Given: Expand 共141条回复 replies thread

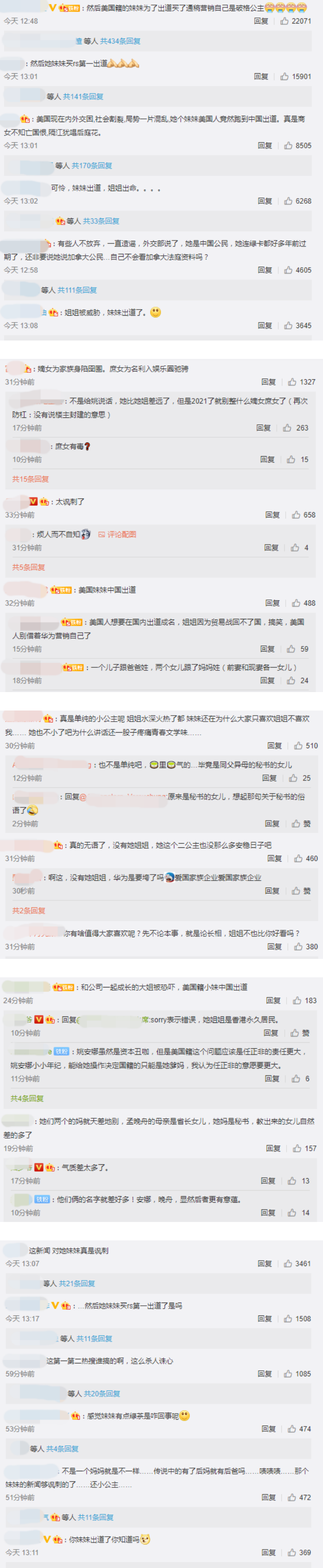Looking at the screenshot, I should pyautogui.click(x=83, y=96).
